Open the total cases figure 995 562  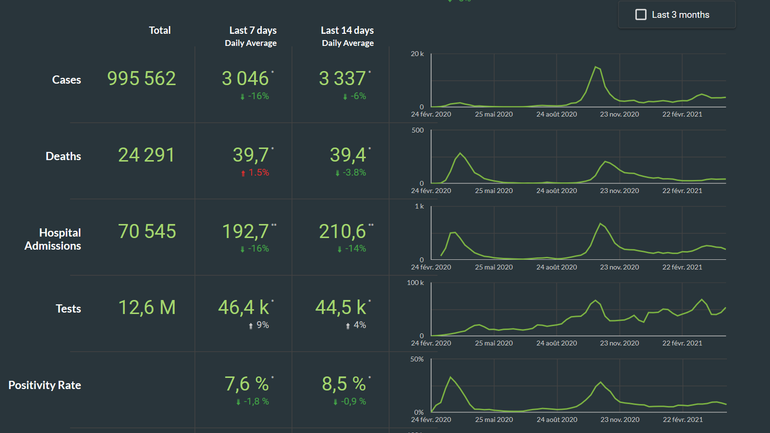tap(141, 79)
